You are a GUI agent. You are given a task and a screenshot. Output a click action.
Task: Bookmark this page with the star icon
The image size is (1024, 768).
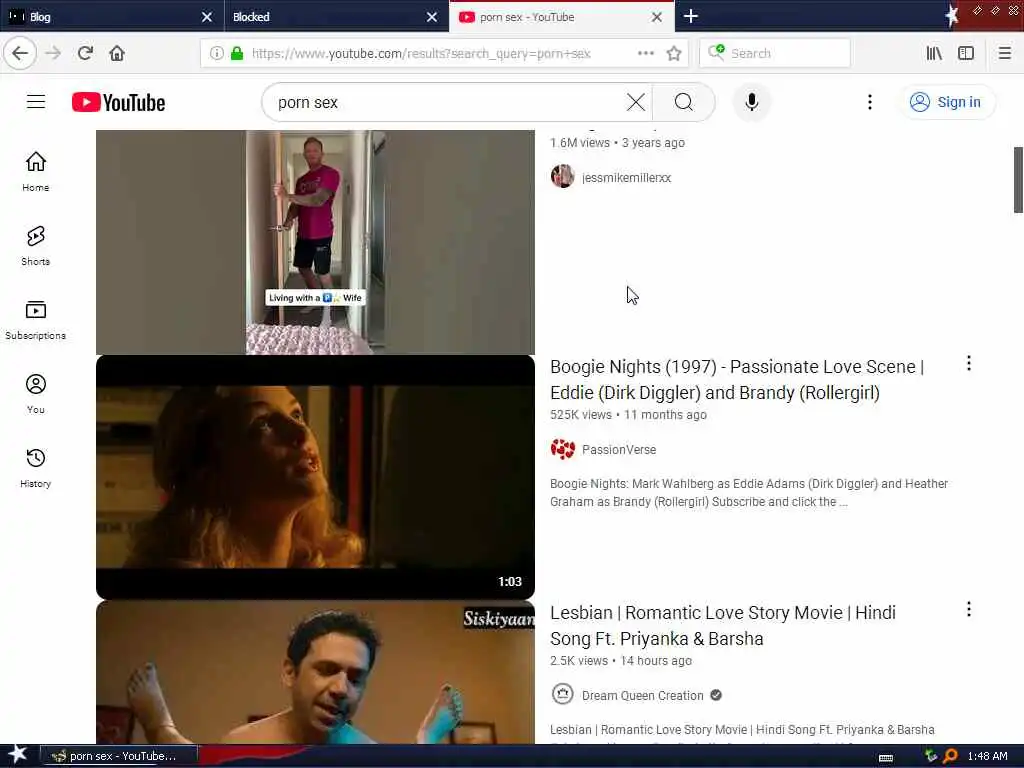click(x=674, y=53)
